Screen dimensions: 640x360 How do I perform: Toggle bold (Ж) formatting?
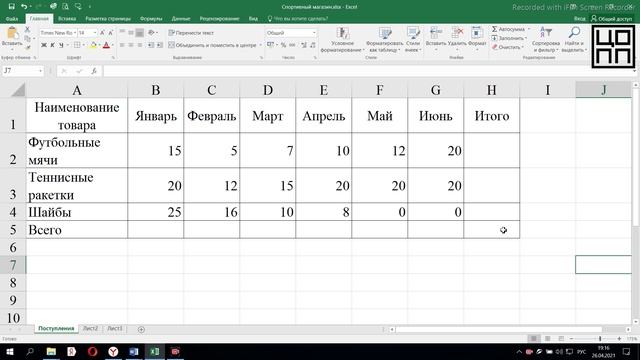[x=44, y=45]
